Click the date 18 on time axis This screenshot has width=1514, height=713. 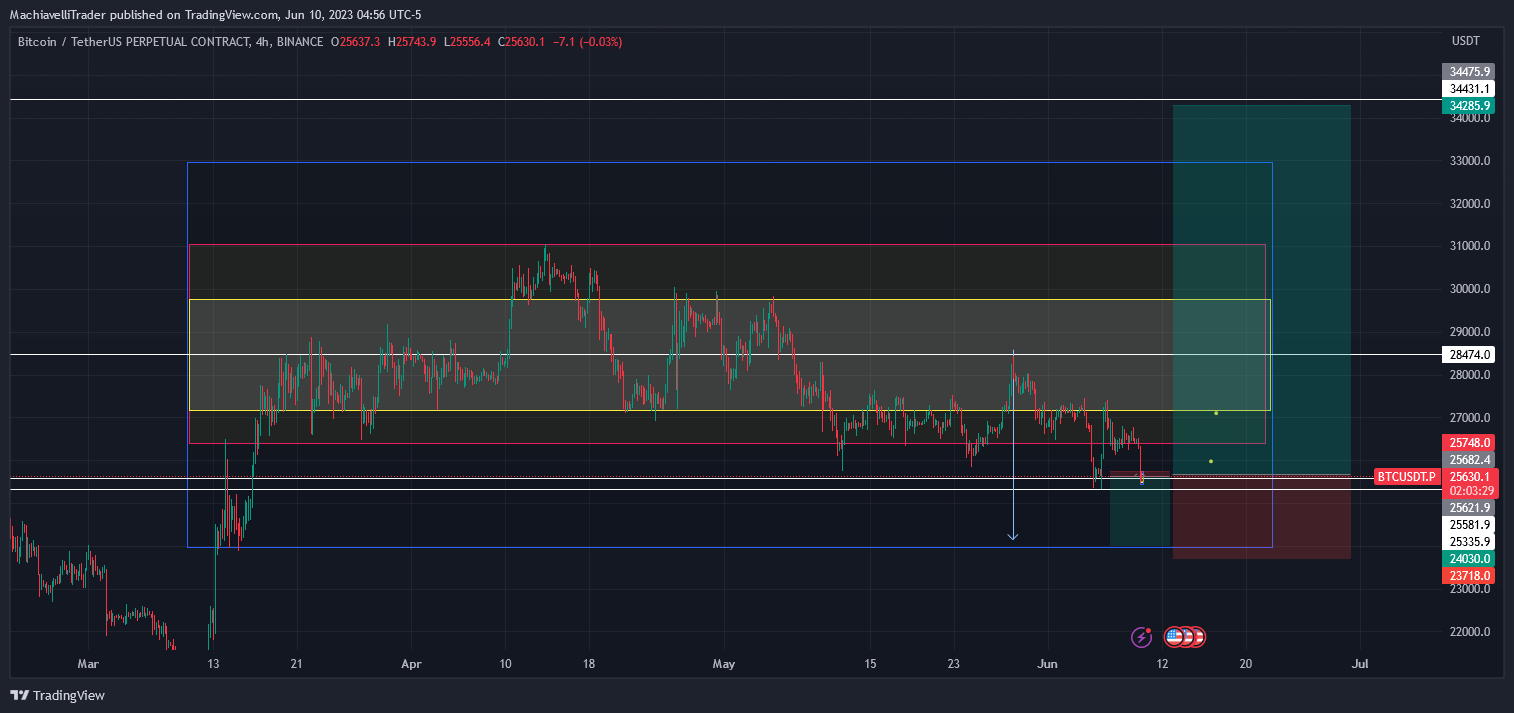(x=589, y=663)
